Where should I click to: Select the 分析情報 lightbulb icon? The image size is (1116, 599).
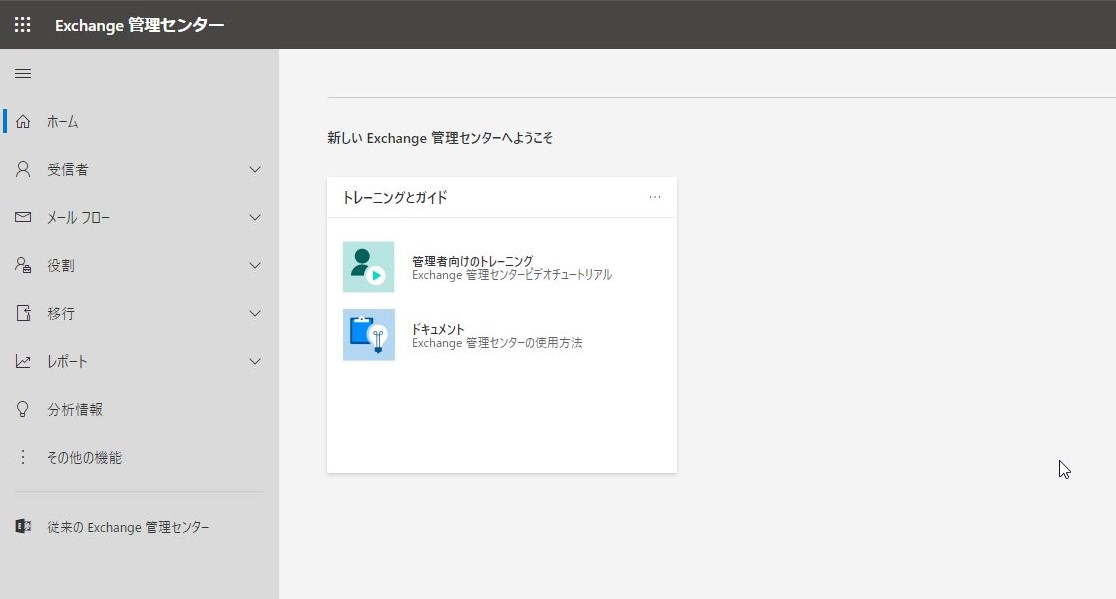pyautogui.click(x=22, y=408)
